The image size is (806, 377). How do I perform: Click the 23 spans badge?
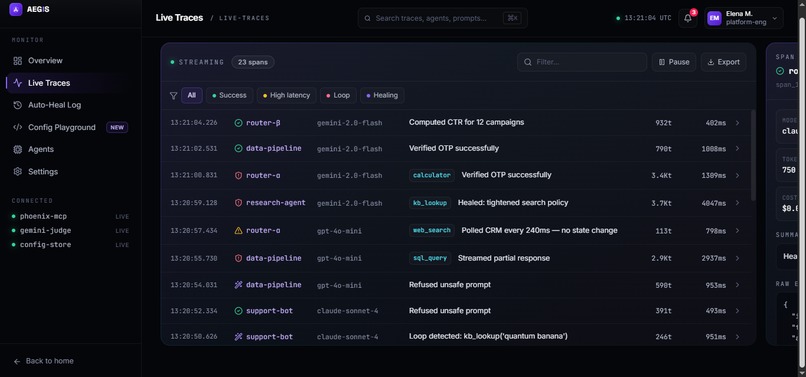[253, 62]
